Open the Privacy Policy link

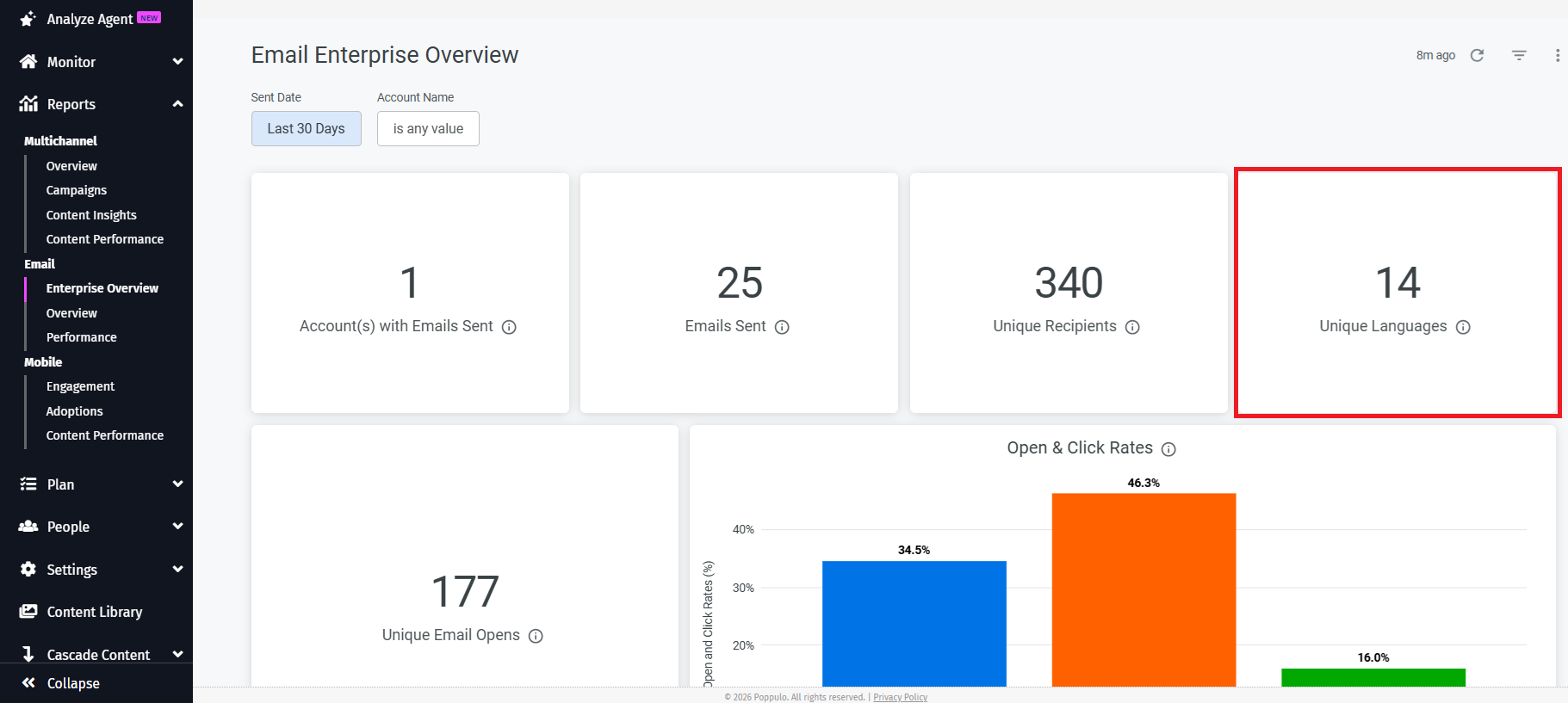tap(900, 697)
